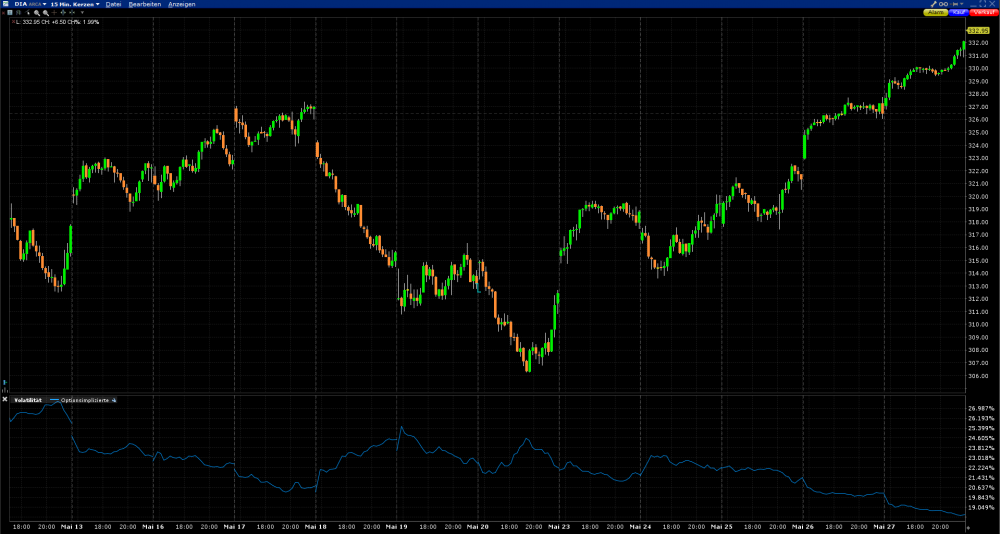Click the yellow Alarm button

click(x=936, y=12)
